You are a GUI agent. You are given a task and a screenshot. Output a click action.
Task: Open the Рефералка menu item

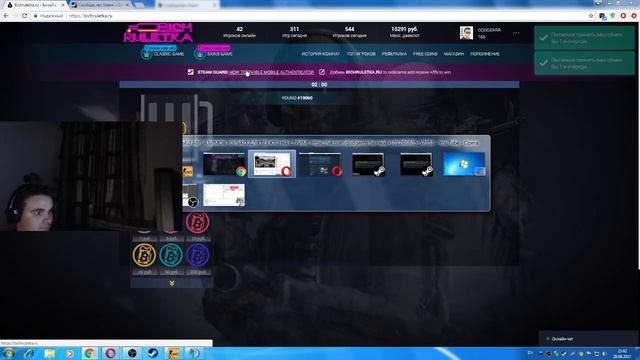[x=394, y=54]
